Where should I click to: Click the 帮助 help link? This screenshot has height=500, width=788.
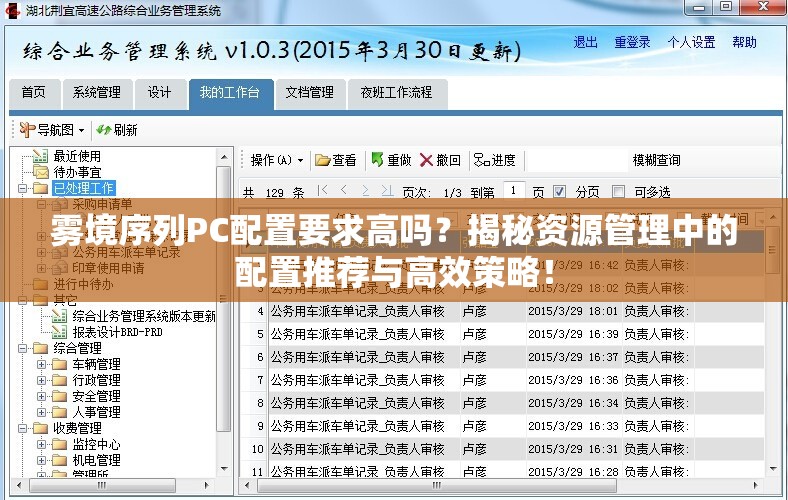click(744, 42)
